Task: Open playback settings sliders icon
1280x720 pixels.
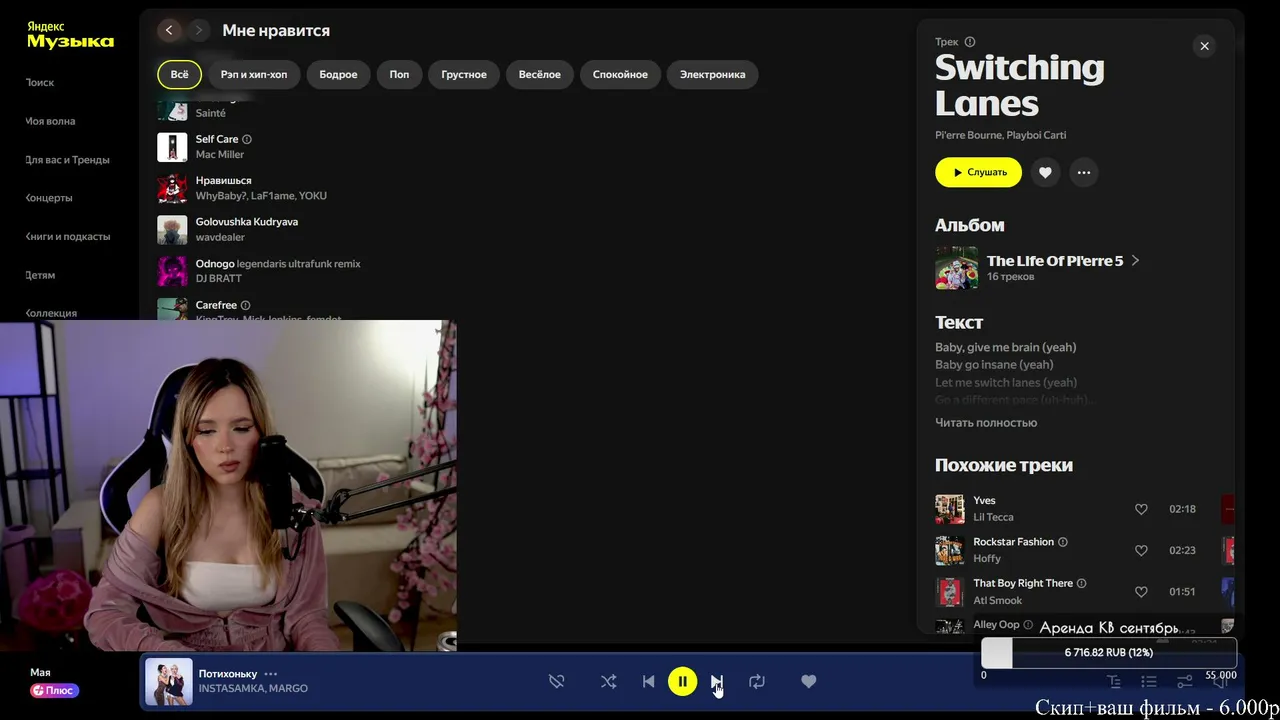Action: (1184, 681)
